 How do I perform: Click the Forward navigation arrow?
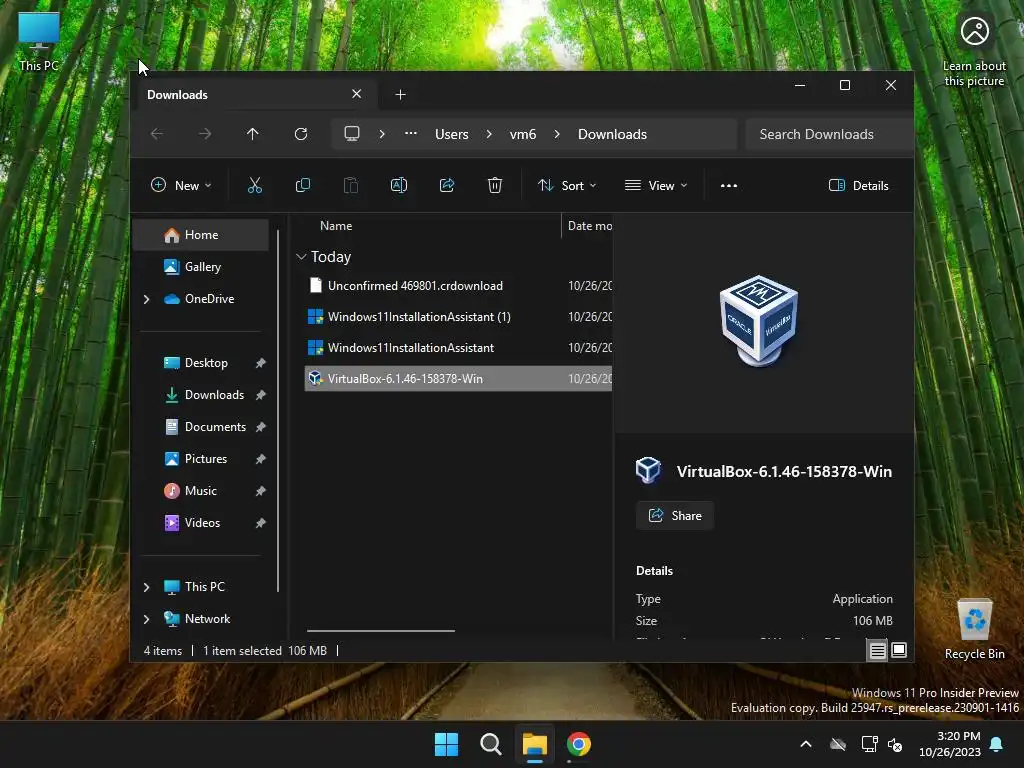(204, 134)
